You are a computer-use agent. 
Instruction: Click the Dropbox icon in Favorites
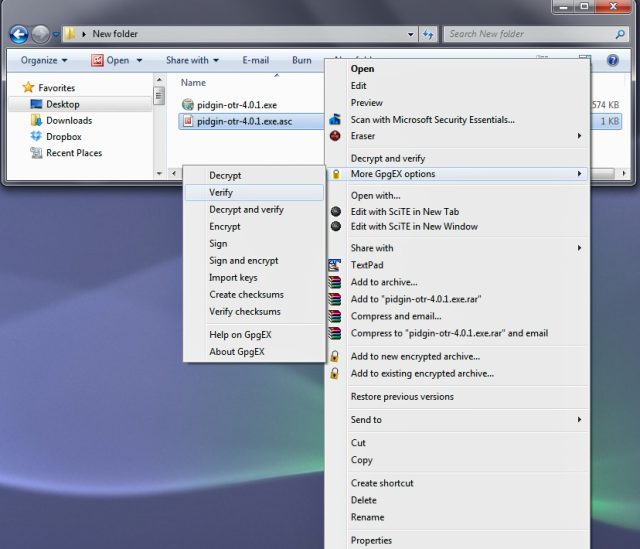point(36,136)
